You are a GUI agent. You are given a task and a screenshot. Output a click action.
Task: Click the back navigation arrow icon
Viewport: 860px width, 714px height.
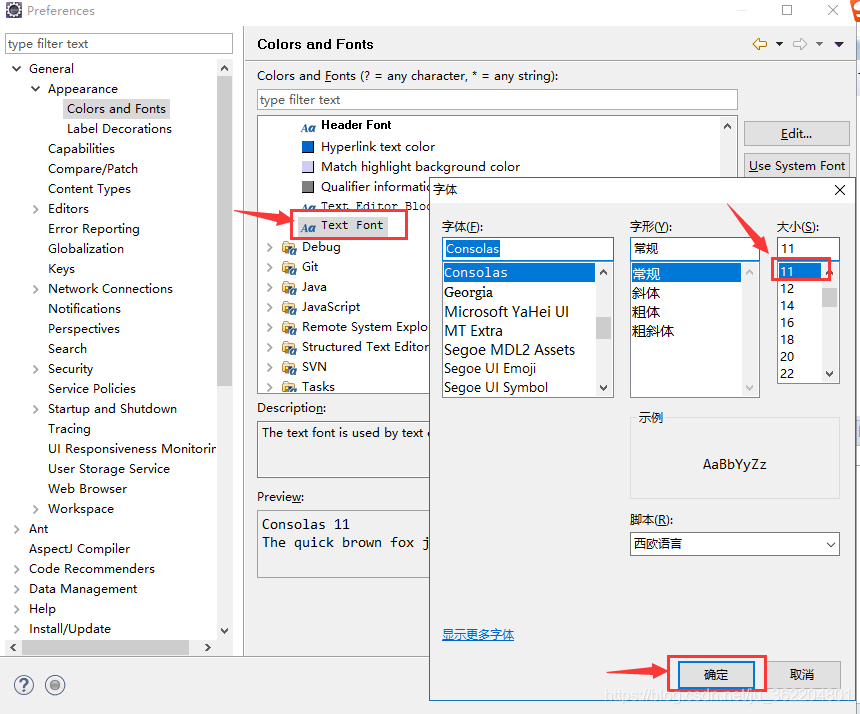click(x=760, y=44)
